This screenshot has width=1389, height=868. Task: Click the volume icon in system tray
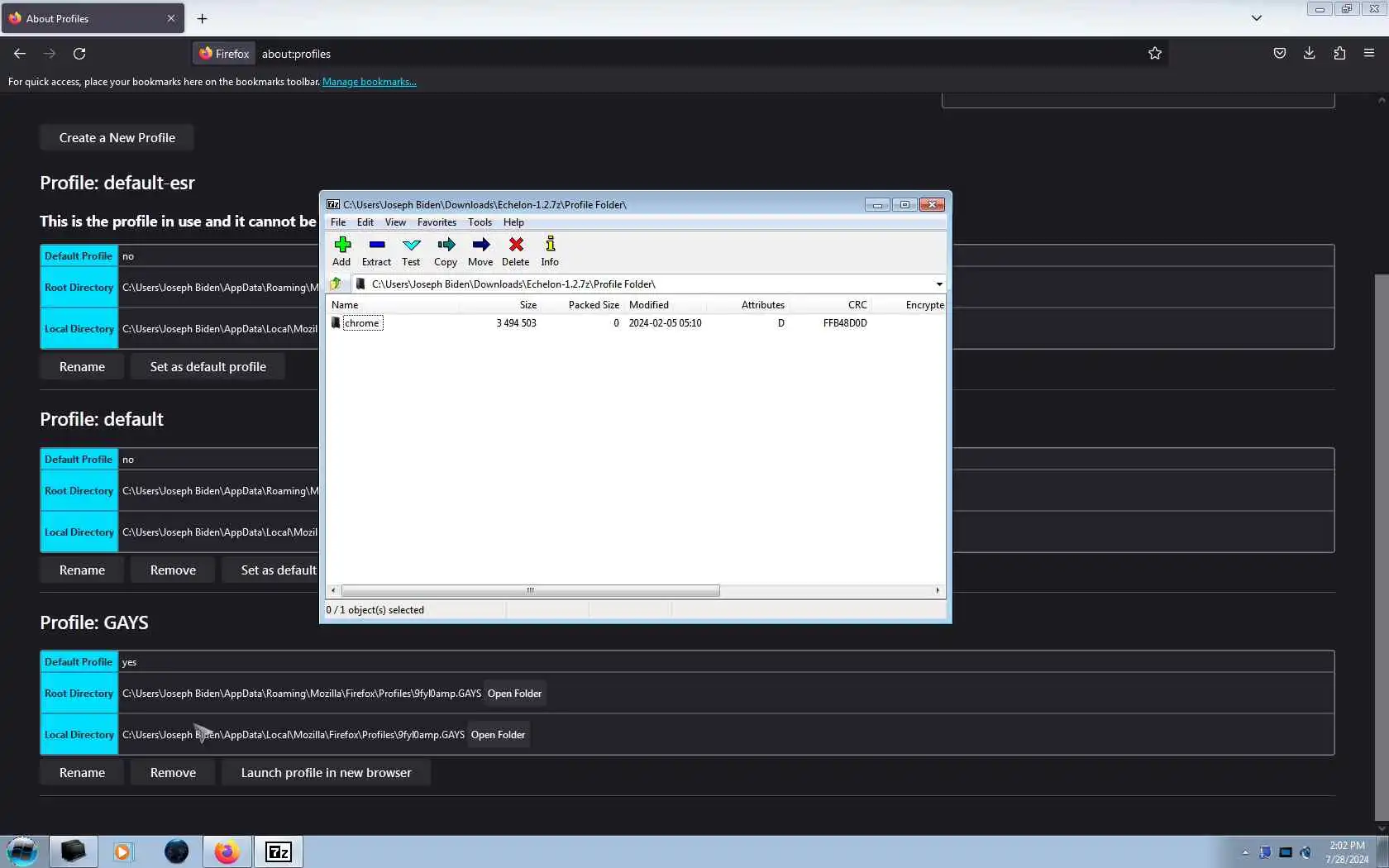pyautogui.click(x=1305, y=852)
